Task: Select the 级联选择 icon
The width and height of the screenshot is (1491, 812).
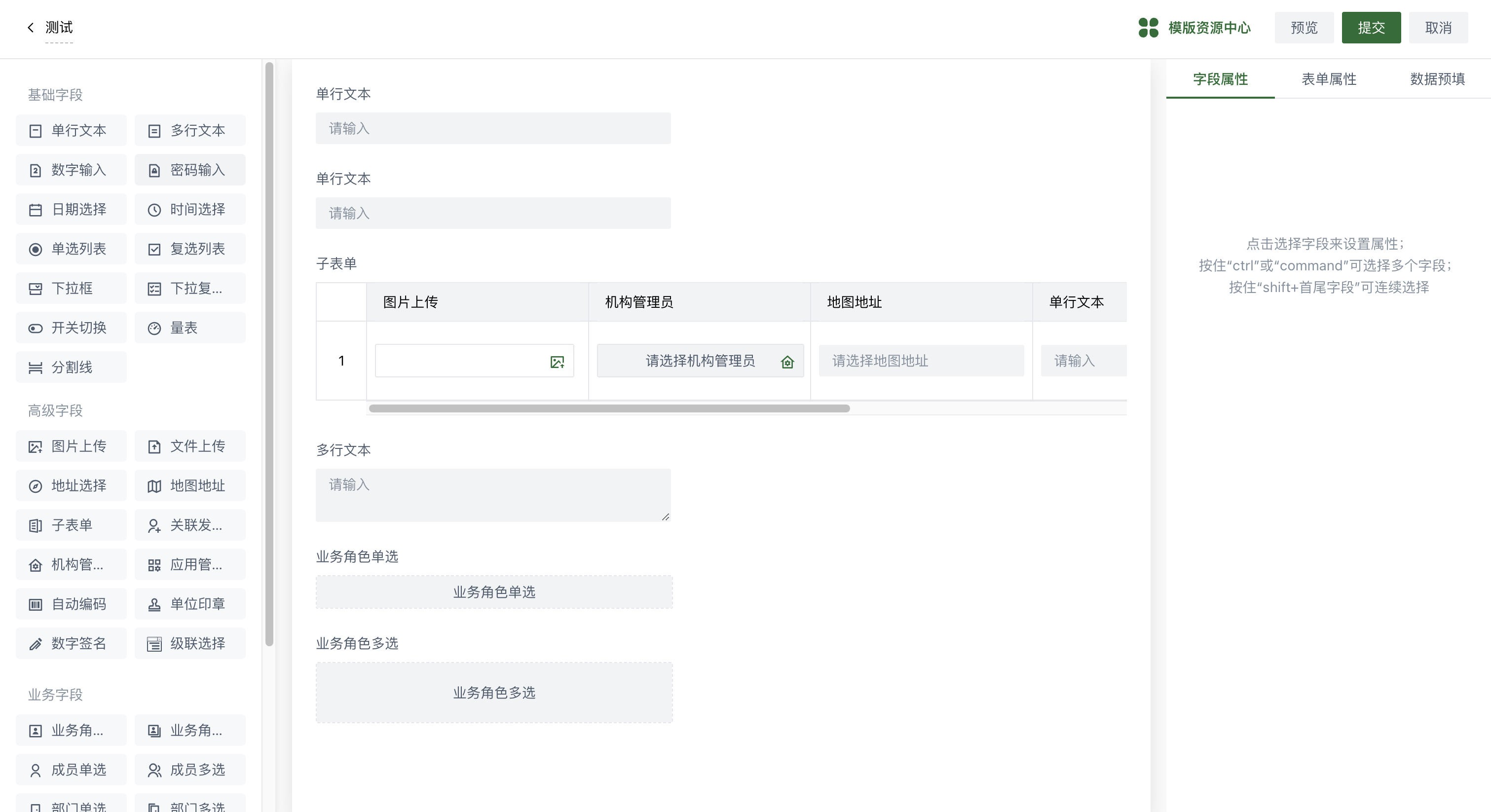Action: [x=154, y=644]
